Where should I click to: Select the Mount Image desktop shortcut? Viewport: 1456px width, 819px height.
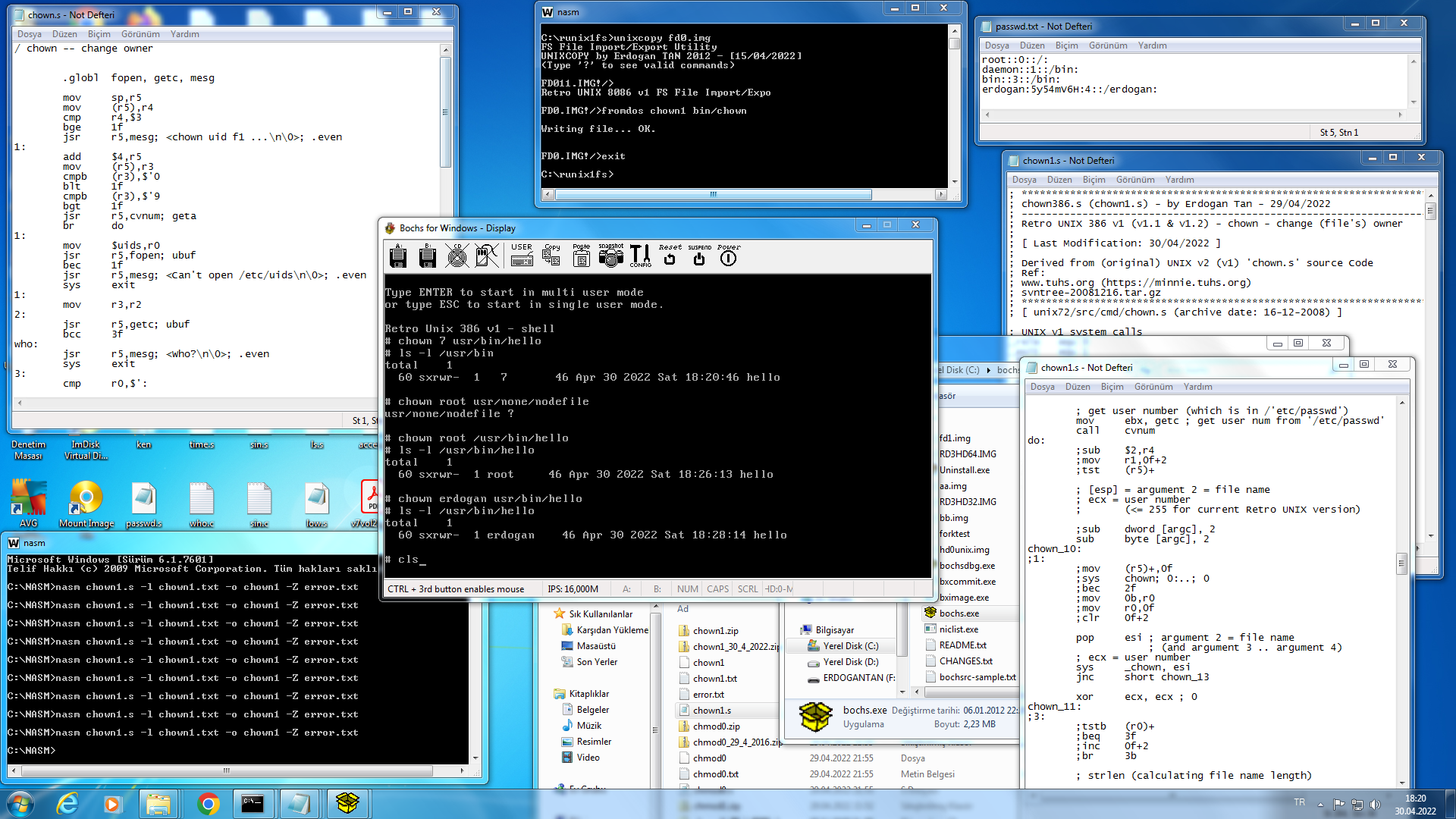86,504
